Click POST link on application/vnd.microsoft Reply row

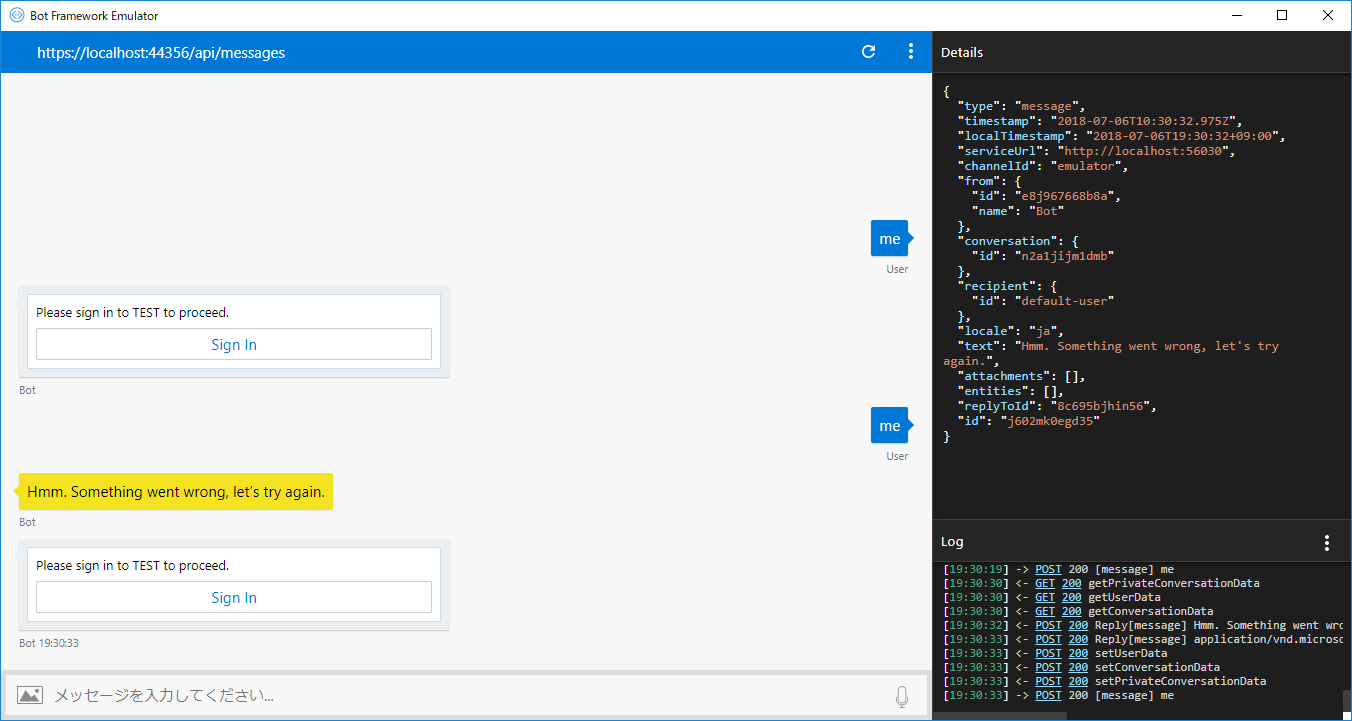(1048, 639)
